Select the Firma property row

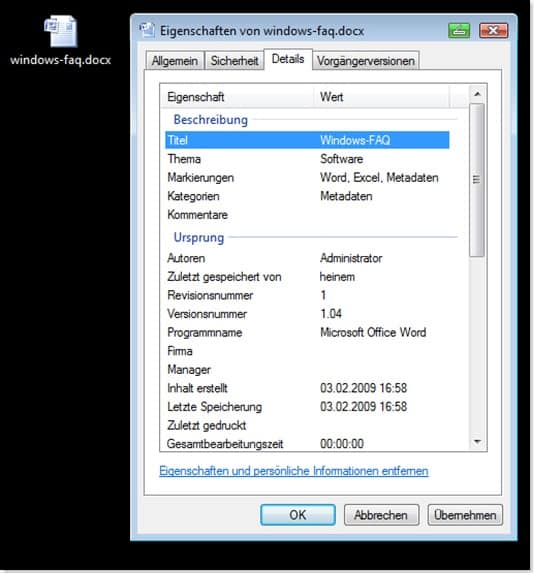(307, 351)
